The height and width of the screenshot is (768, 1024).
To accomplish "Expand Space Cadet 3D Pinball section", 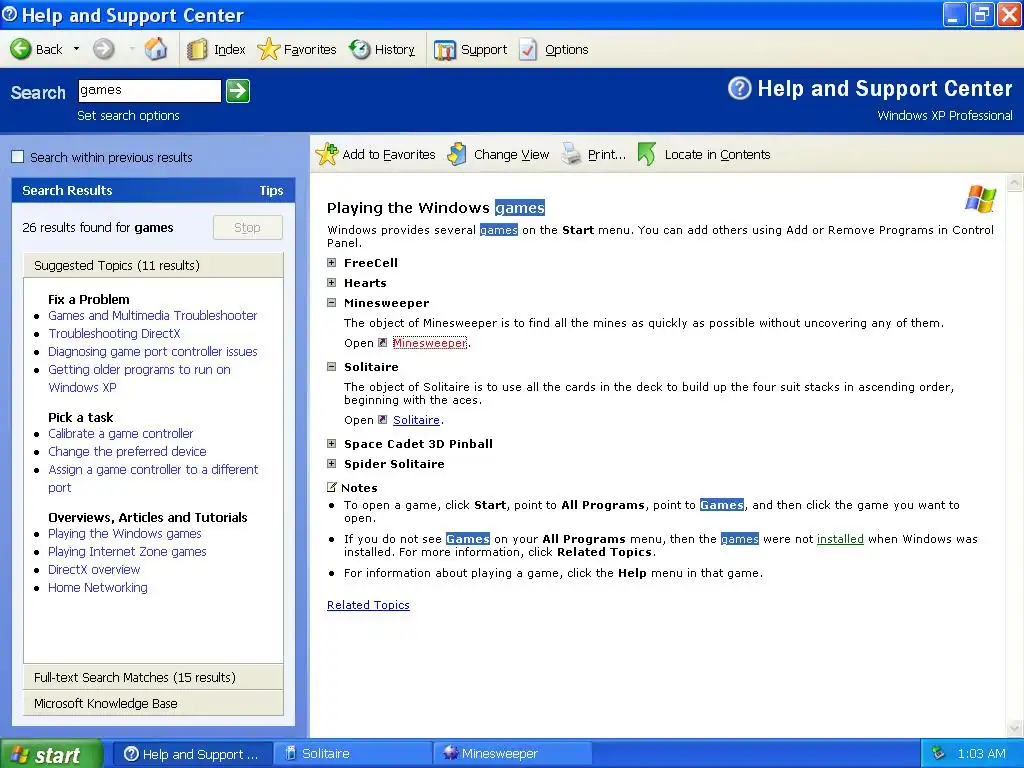I will coord(332,444).
